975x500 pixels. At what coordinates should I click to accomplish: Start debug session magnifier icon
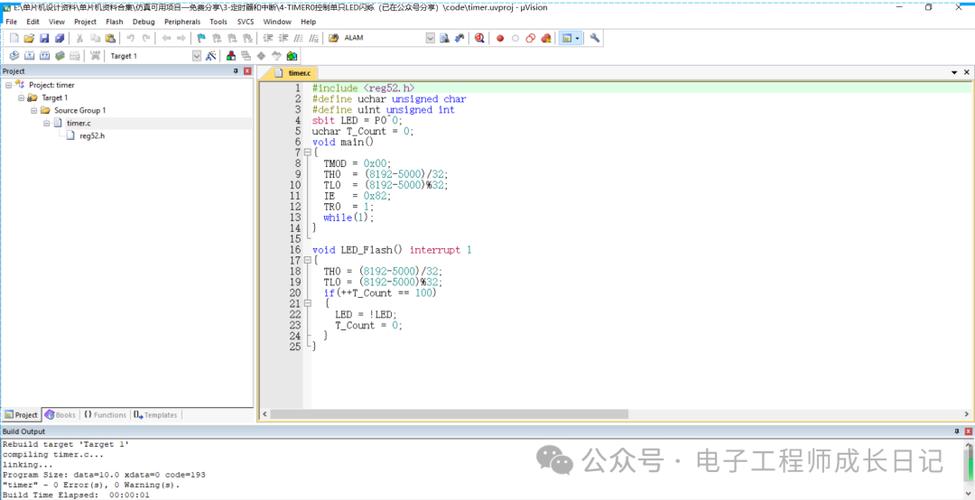coord(479,38)
